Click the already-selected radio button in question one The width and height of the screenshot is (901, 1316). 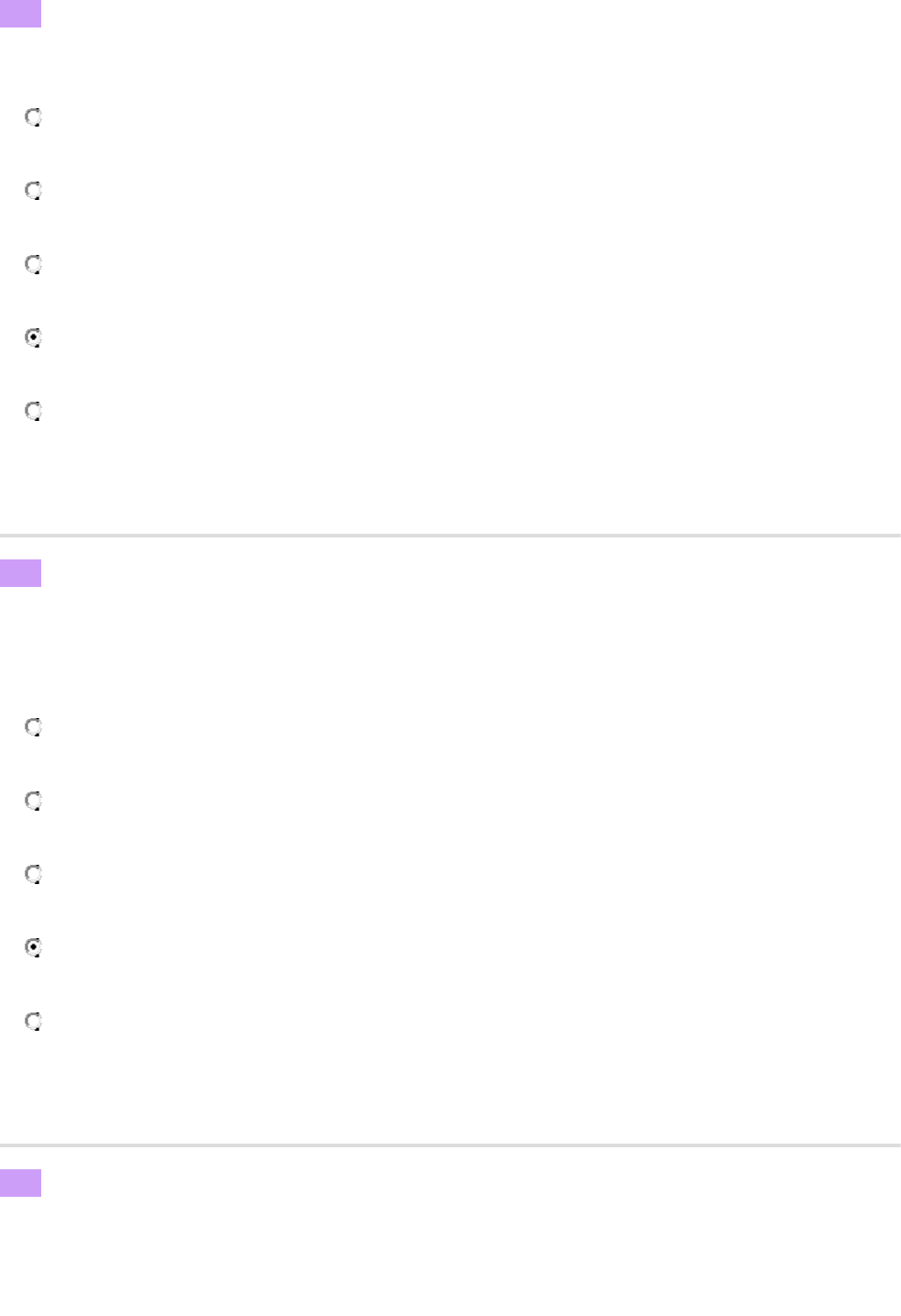point(34,337)
